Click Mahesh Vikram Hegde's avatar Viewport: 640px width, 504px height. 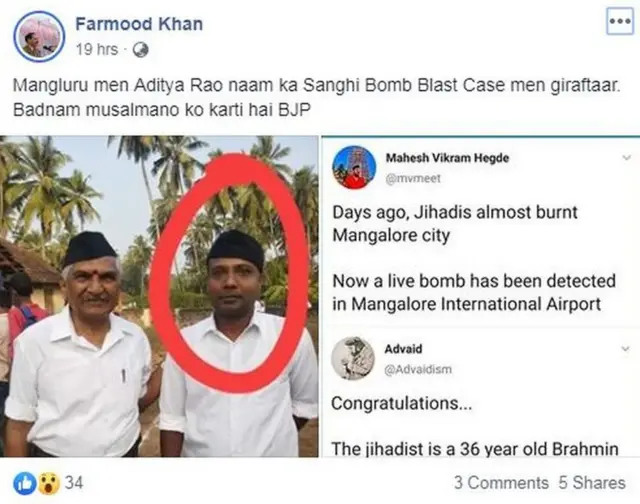click(x=355, y=166)
